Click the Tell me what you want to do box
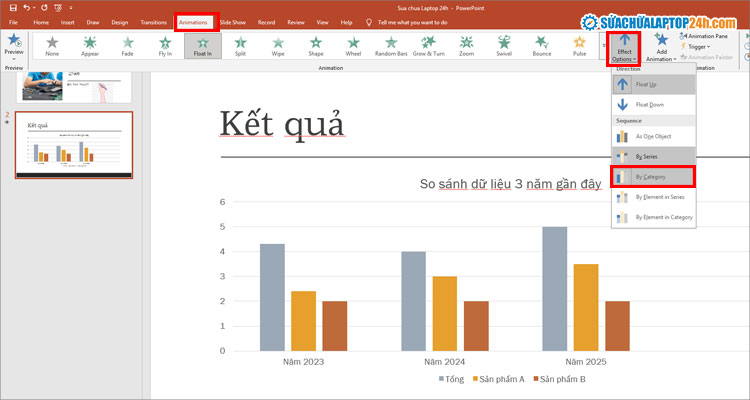The image size is (750, 400). (412, 22)
